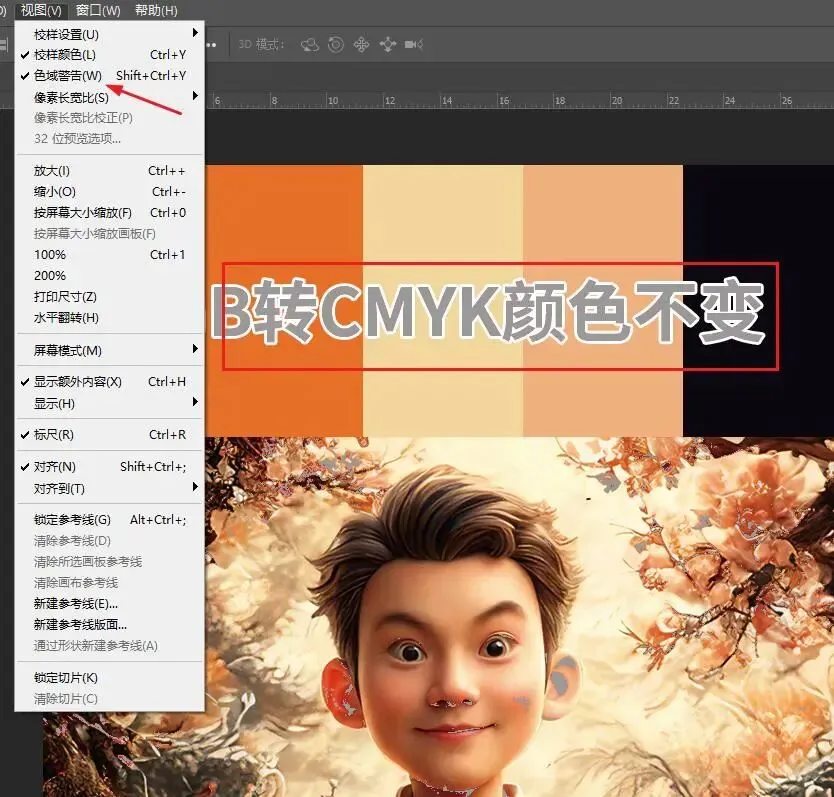Image resolution: width=834 pixels, height=797 pixels.
Task: Open the options bar overflow dots
Action: (210, 44)
